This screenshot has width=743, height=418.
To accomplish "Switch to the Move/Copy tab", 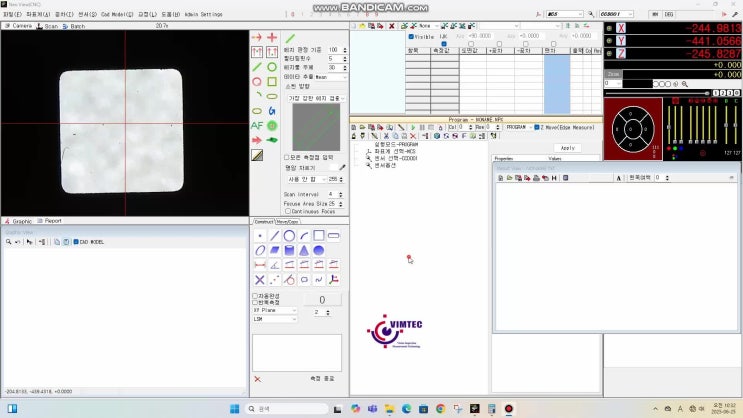I will pyautogui.click(x=287, y=222).
